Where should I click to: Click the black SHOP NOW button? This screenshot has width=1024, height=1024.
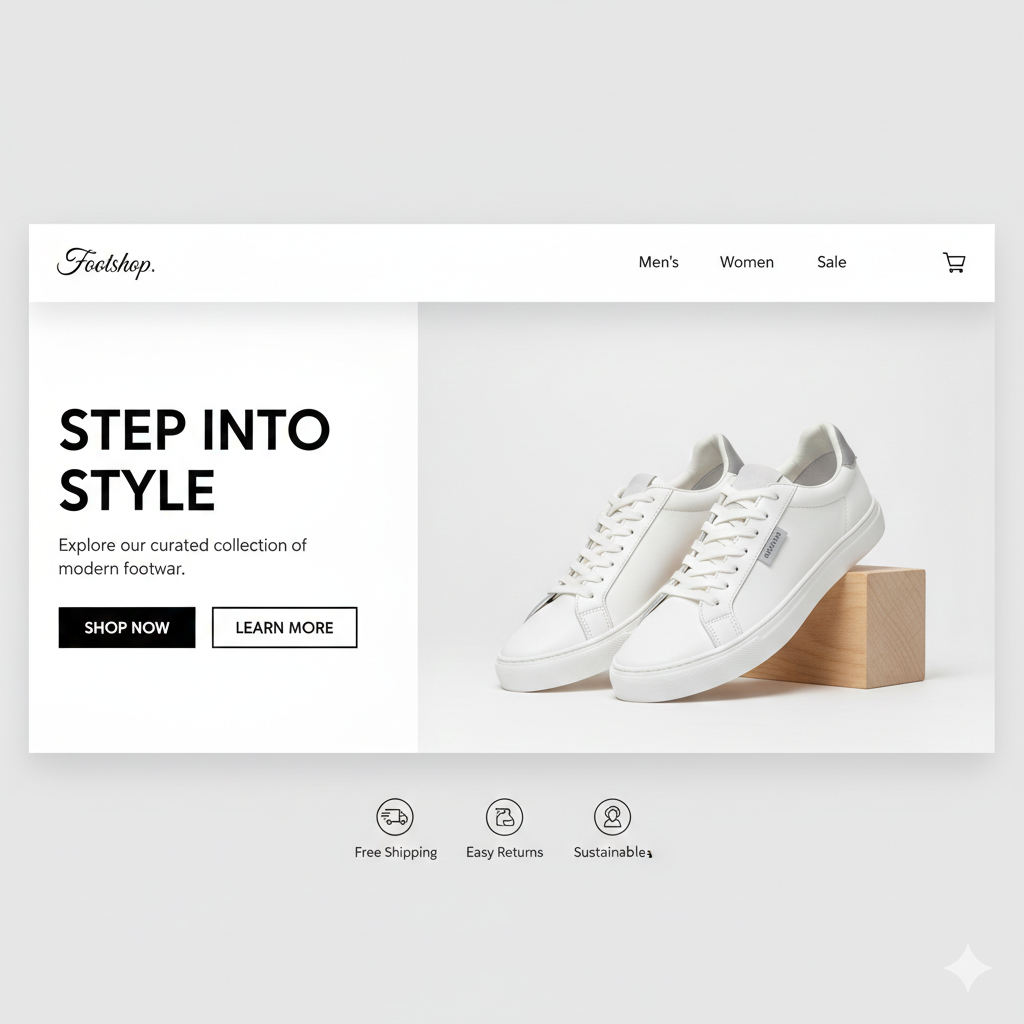(127, 628)
